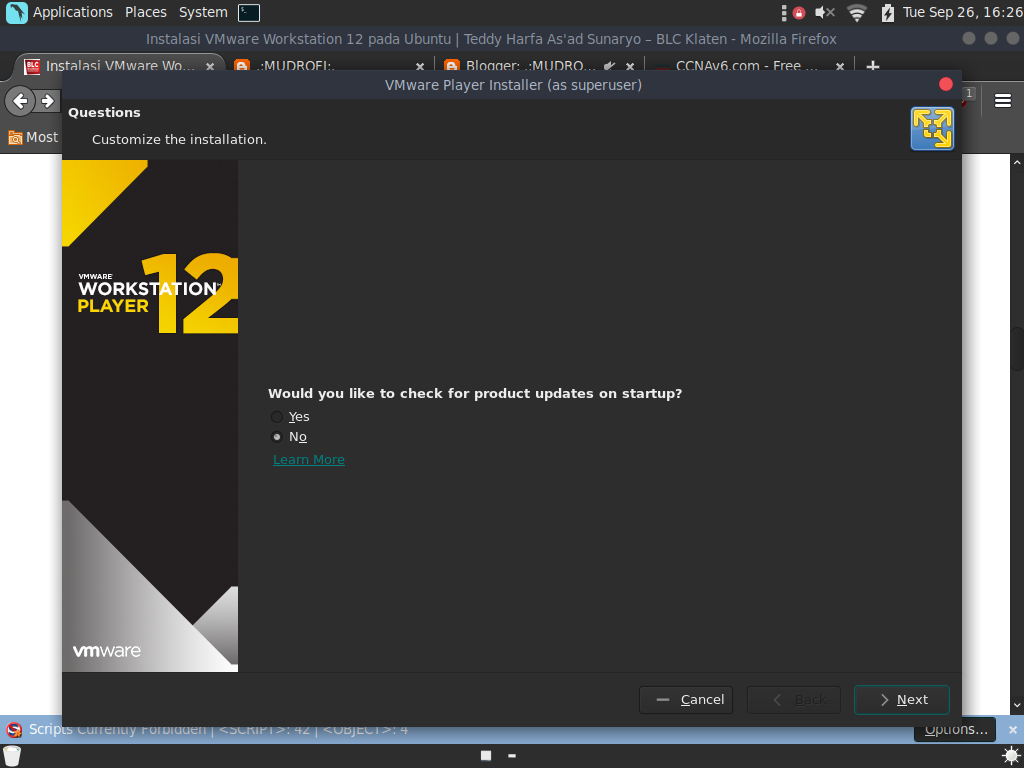Close the CCNAv6.com tab

[x=840, y=66]
